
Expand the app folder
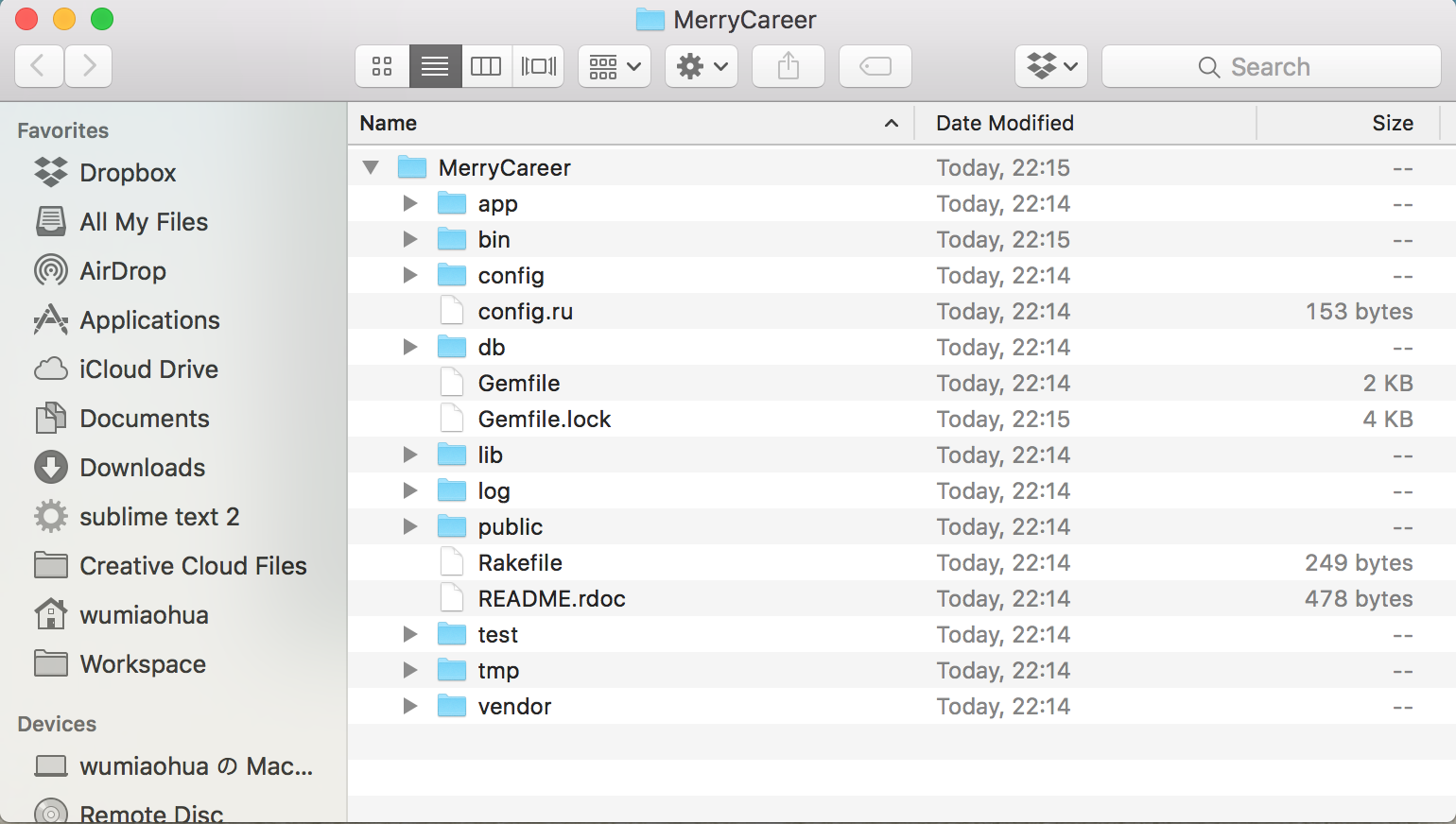[409, 203]
